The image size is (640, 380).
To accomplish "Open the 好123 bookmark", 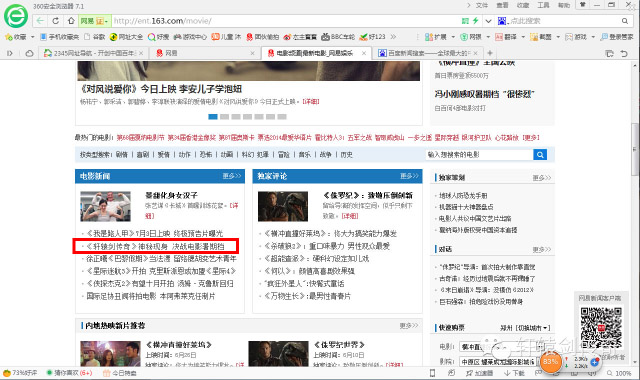I will point(372,37).
